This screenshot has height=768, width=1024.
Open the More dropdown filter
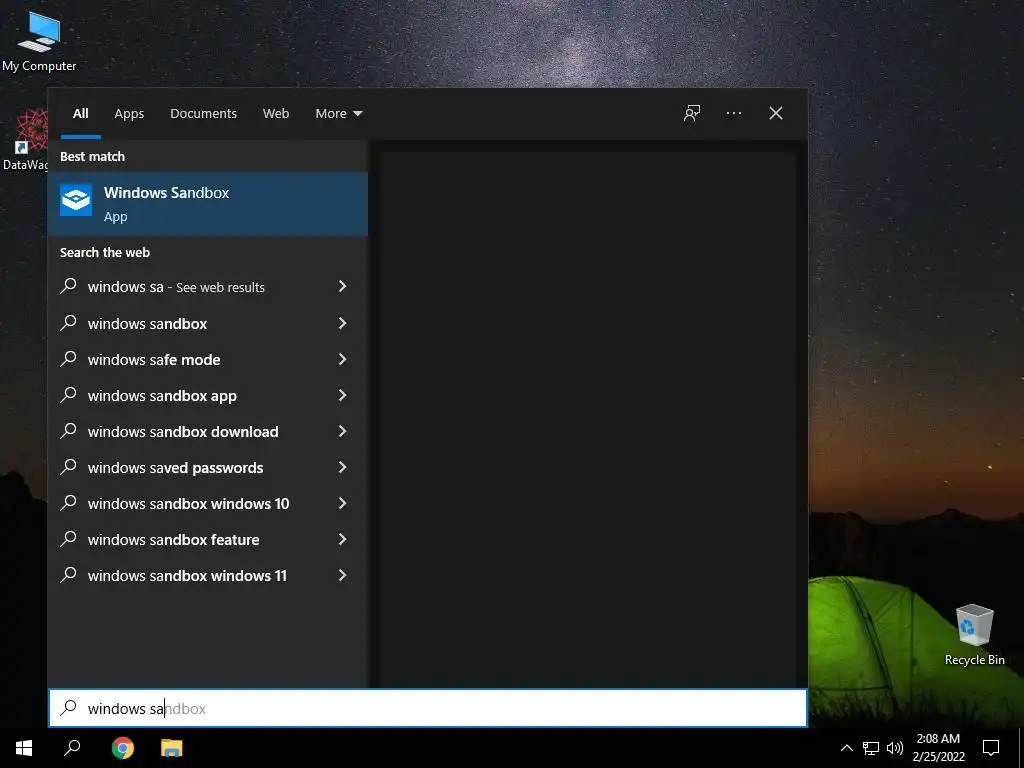pyautogui.click(x=338, y=113)
